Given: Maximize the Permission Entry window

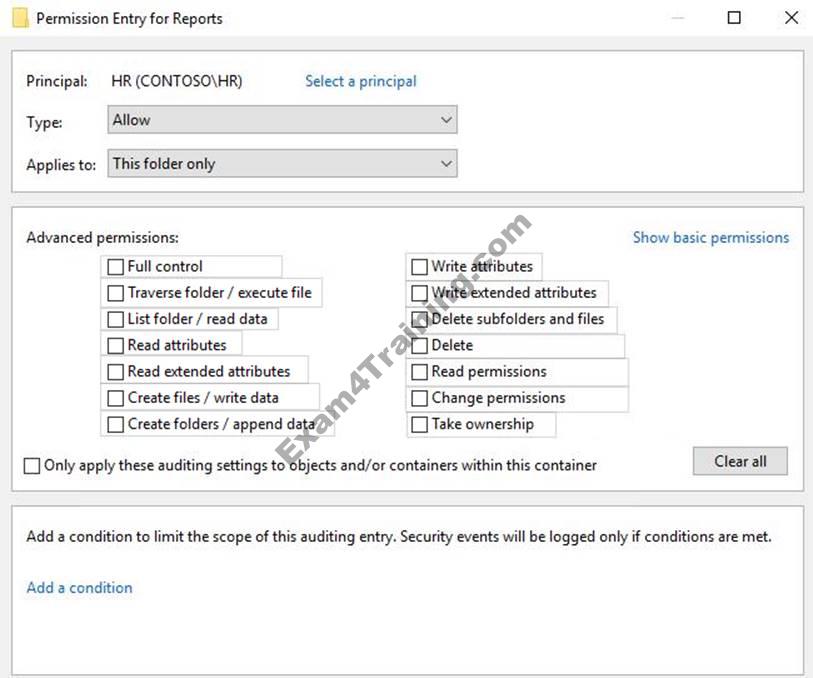Looking at the screenshot, I should [x=734, y=18].
